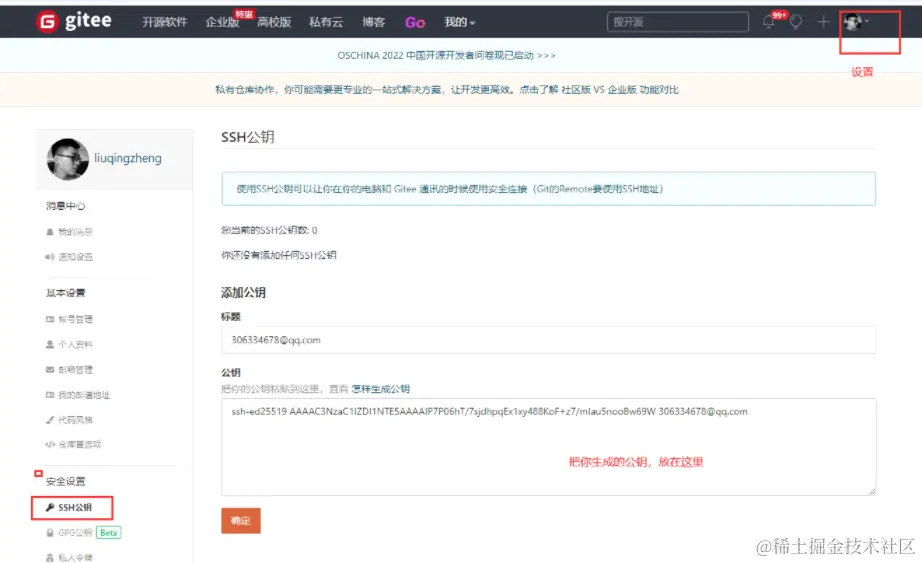The width and height of the screenshot is (922, 563).
Task: Click the 你还没有添加任何SSH公钥 text
Action: (x=279, y=255)
